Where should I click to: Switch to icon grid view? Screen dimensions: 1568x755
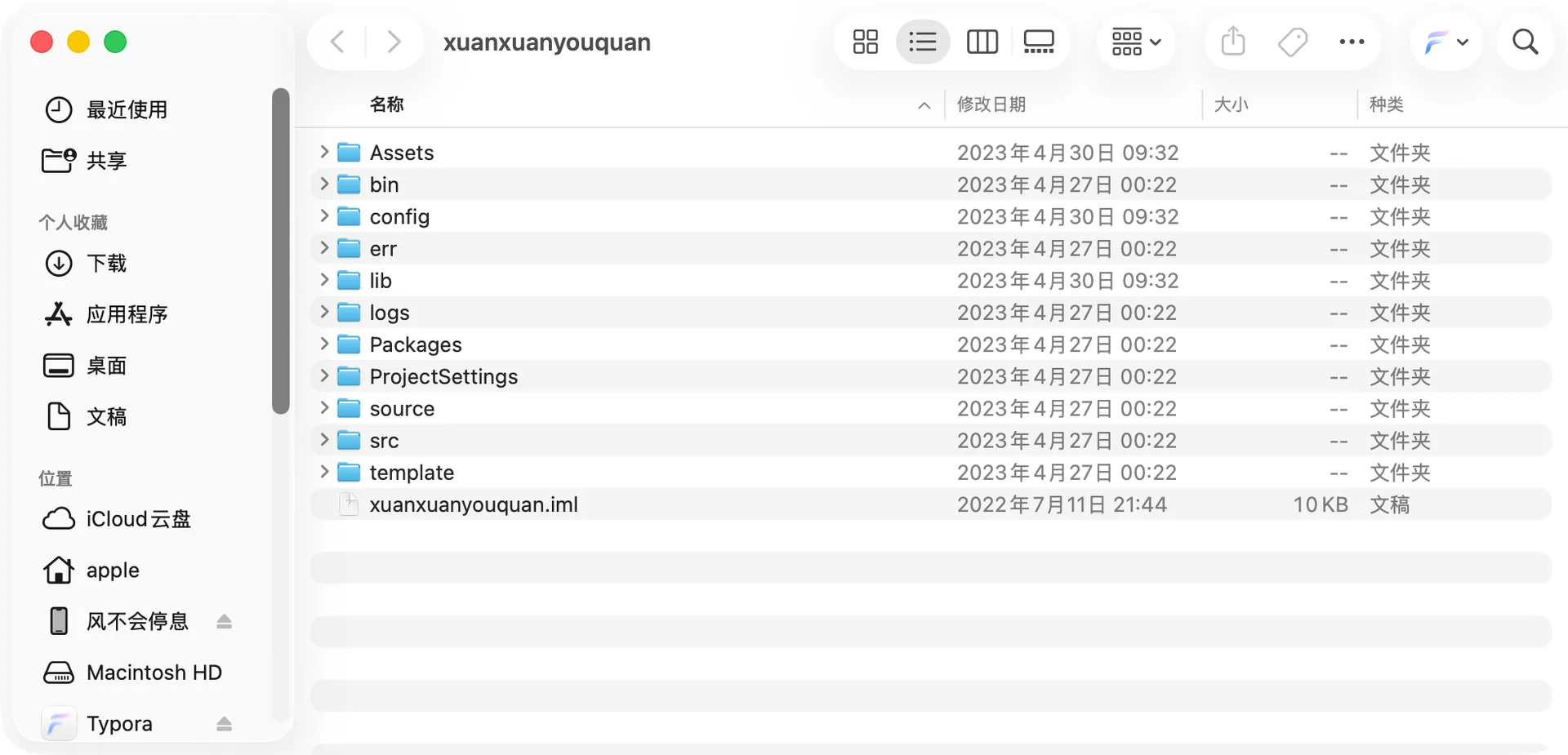pos(865,42)
